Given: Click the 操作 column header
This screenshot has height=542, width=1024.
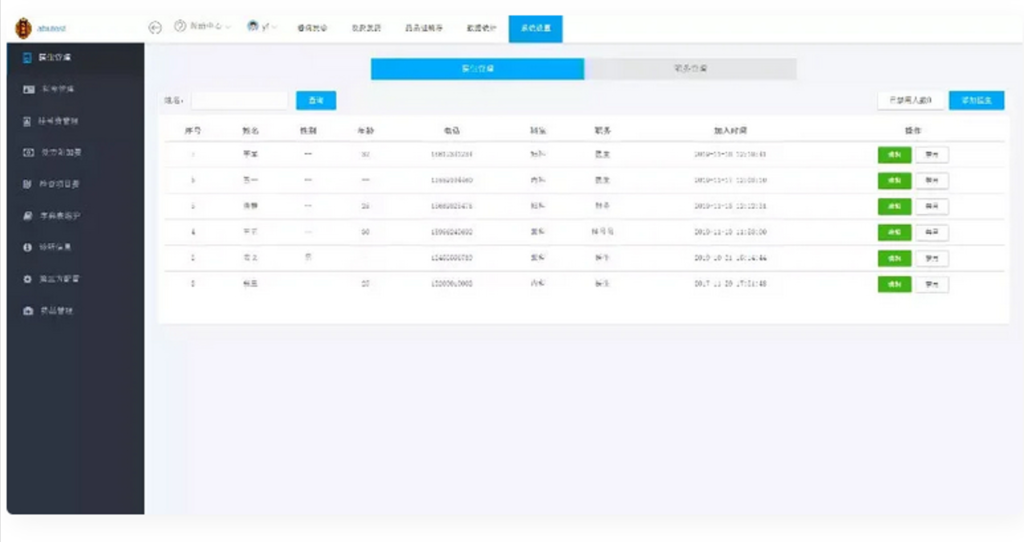Looking at the screenshot, I should point(912,131).
